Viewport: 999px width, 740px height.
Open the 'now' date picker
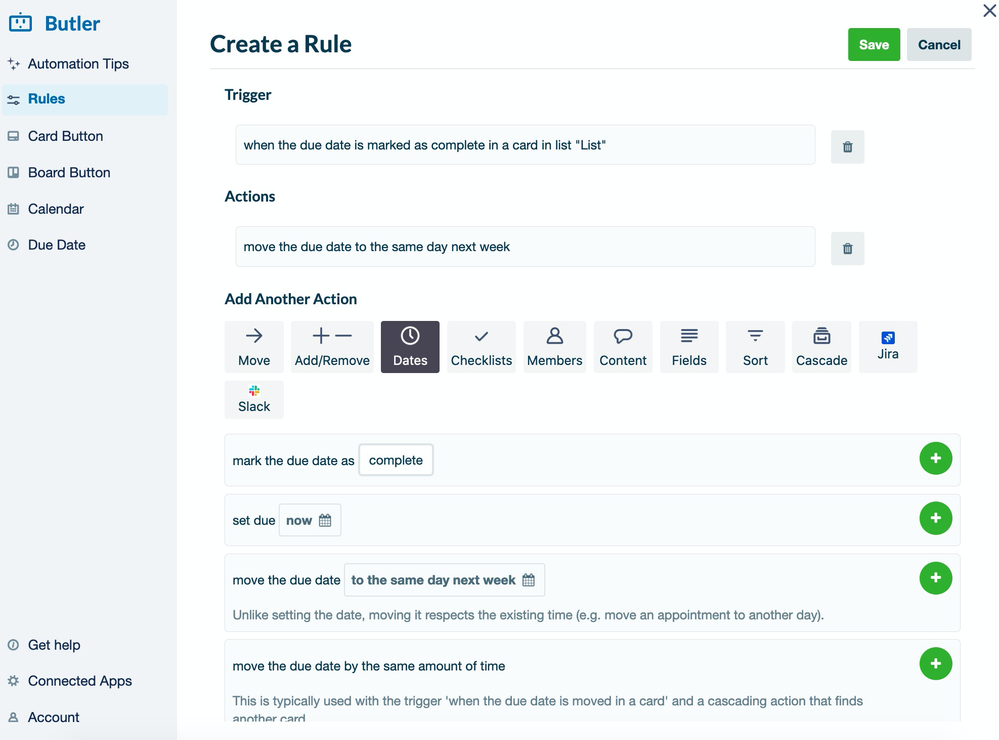click(x=309, y=520)
